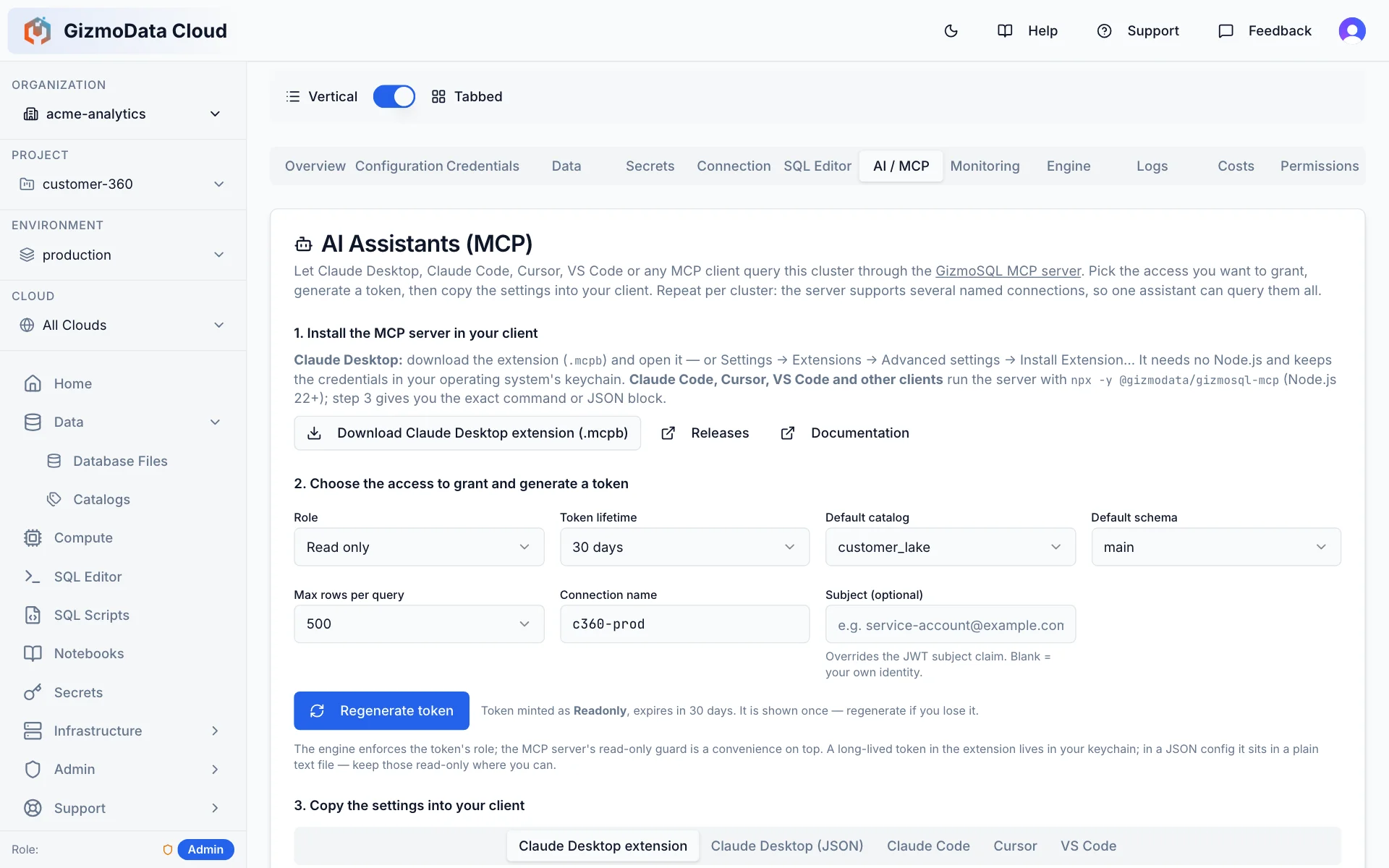Click the Admin role badge
The height and width of the screenshot is (868, 1389).
[205, 849]
